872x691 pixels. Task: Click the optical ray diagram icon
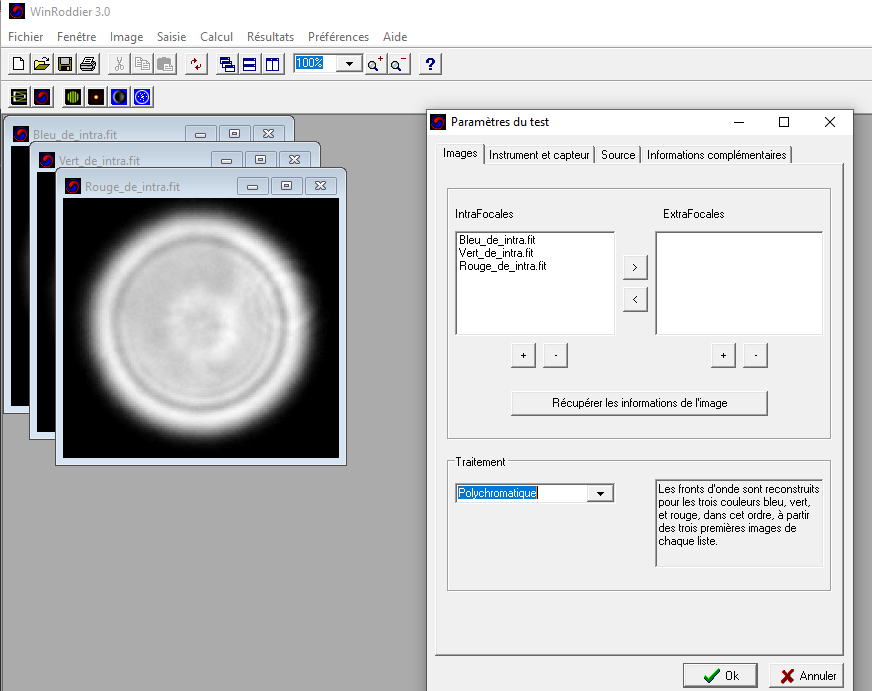pos(19,97)
